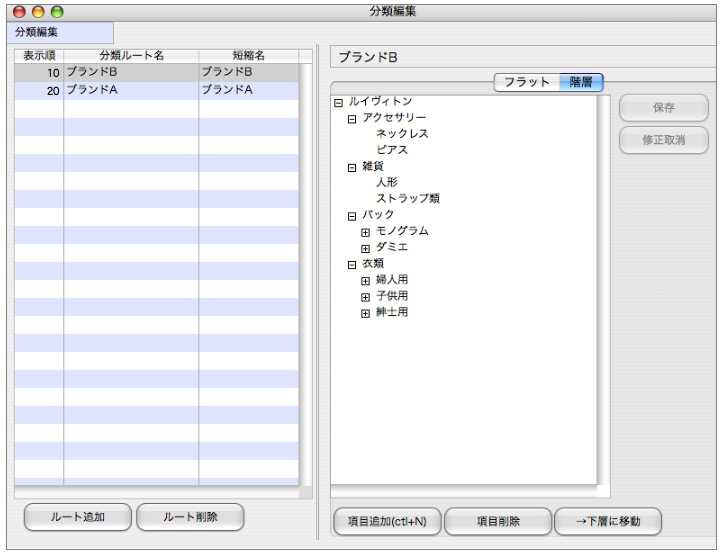Click the ブランドA short name cell
The height and width of the screenshot is (554, 725).
tap(249, 90)
